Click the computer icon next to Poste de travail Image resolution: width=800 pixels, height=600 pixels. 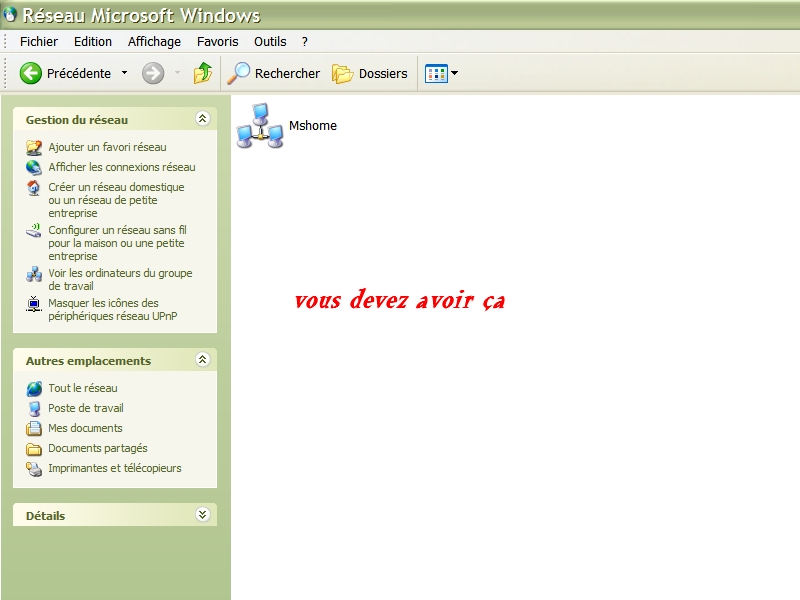click(x=34, y=409)
